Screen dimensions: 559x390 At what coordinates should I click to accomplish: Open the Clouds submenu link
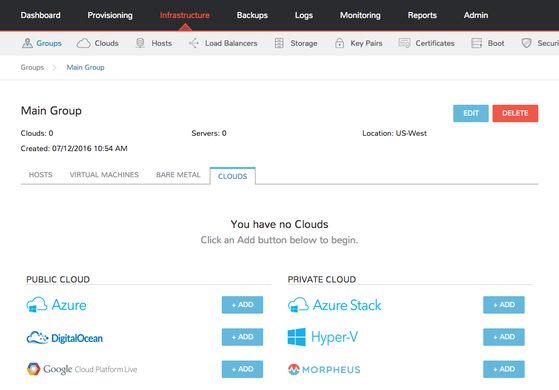pyautogui.click(x=106, y=43)
